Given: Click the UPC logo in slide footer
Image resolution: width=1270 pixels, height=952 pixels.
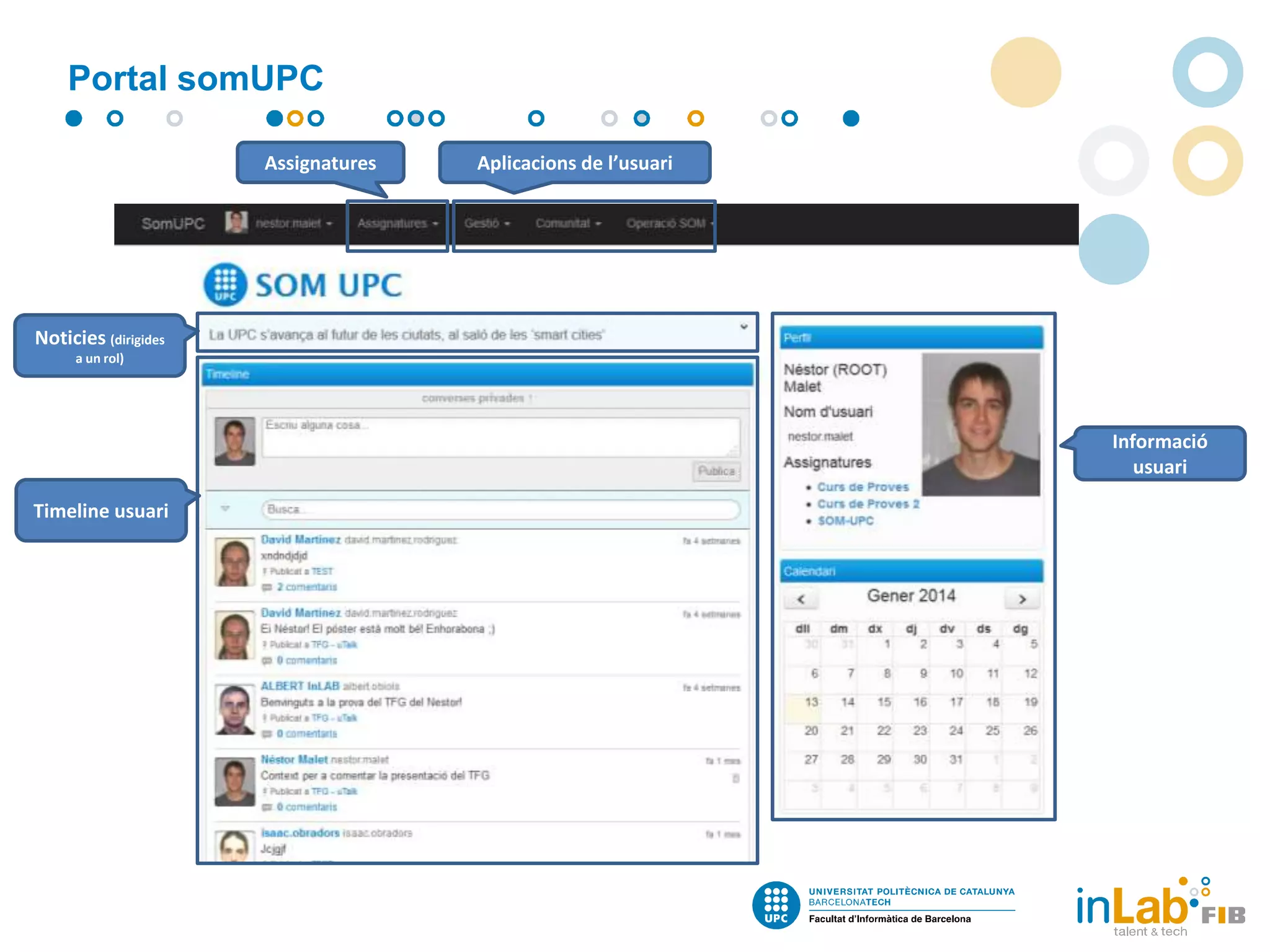Looking at the screenshot, I should coord(776,906).
